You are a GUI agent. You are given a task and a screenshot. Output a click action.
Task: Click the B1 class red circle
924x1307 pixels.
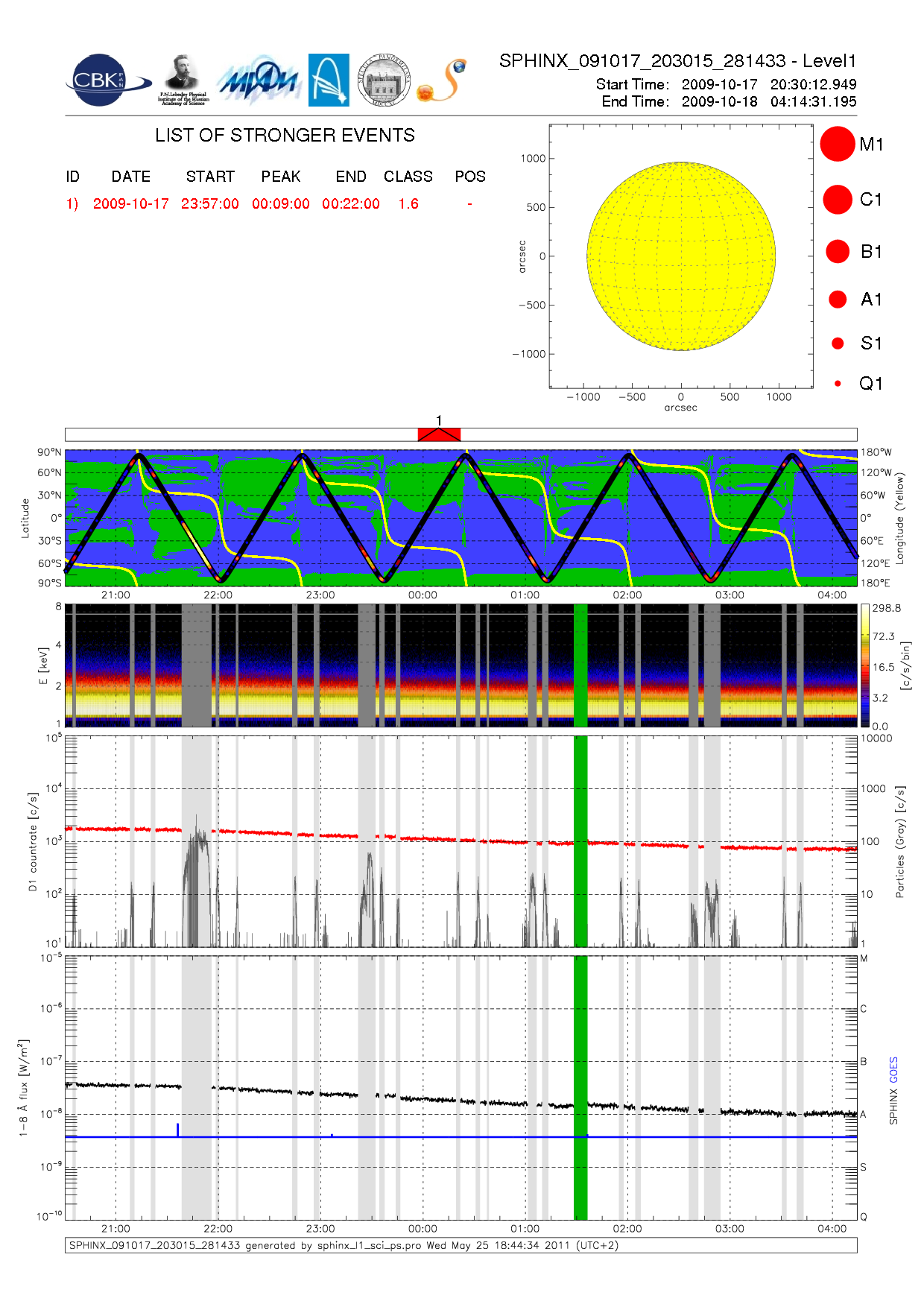[837, 251]
